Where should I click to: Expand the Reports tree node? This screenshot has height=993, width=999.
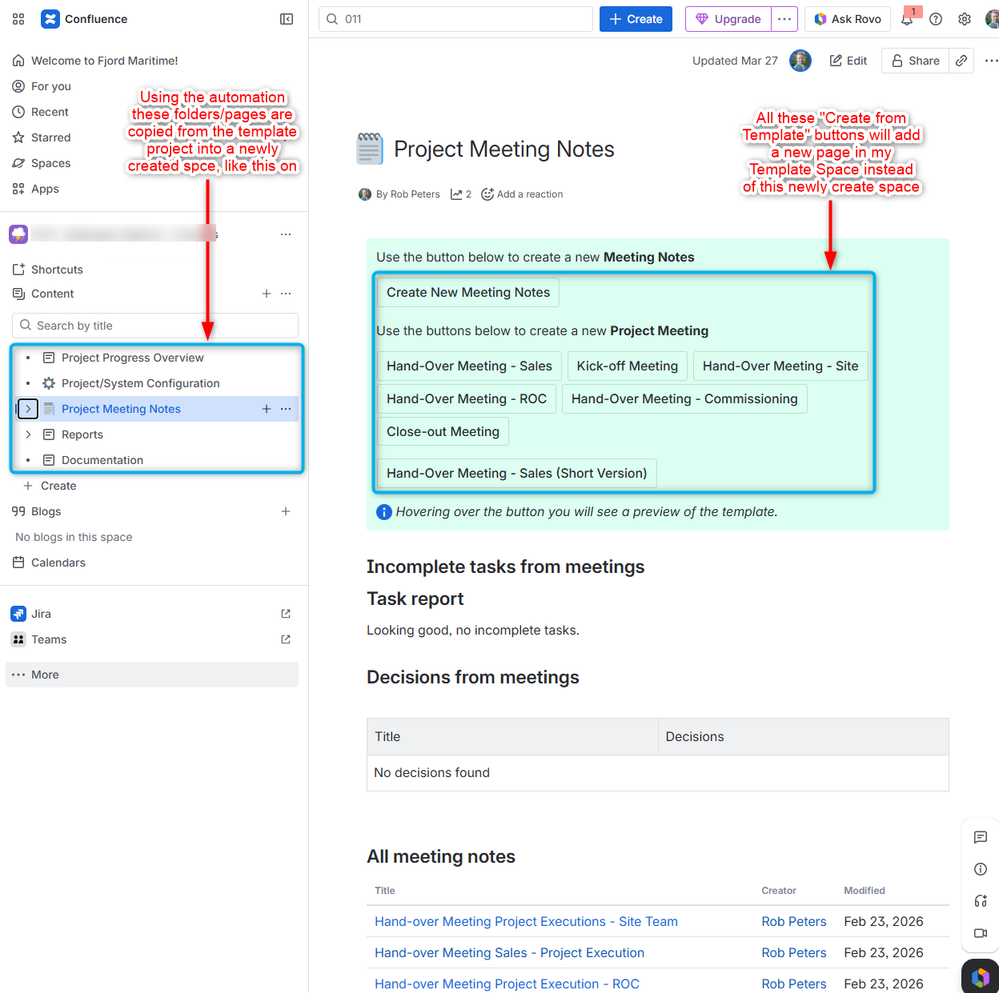pos(28,434)
